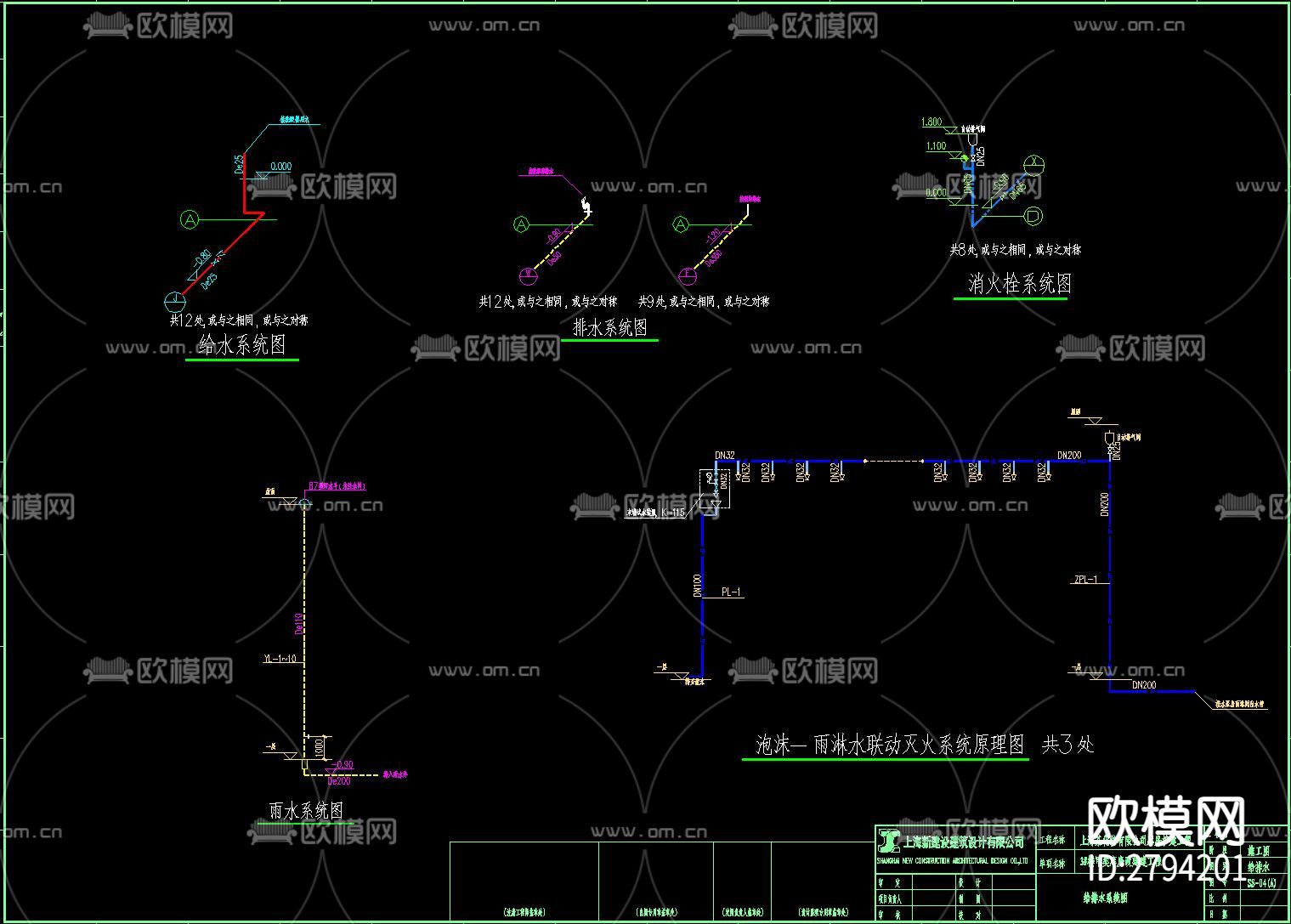Click the 共12处 note above 排水系统图 title
This screenshot has width=1291, height=924.
pyautogui.click(x=547, y=301)
